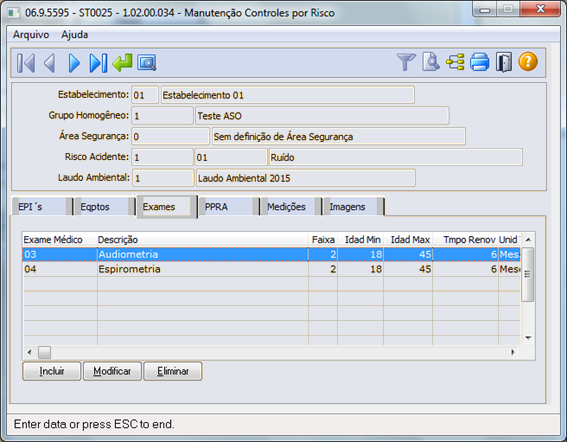Image resolution: width=567 pixels, height=442 pixels.
Task: Click the Ruído description field
Action: click(396, 157)
